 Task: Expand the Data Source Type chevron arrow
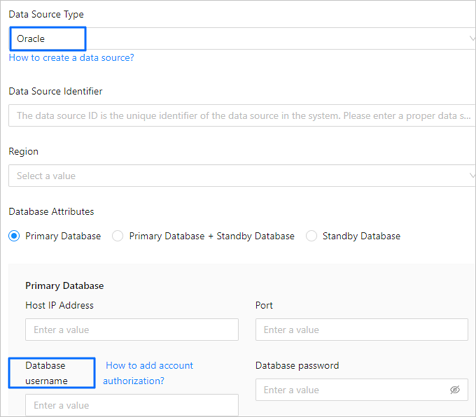pyautogui.click(x=472, y=39)
